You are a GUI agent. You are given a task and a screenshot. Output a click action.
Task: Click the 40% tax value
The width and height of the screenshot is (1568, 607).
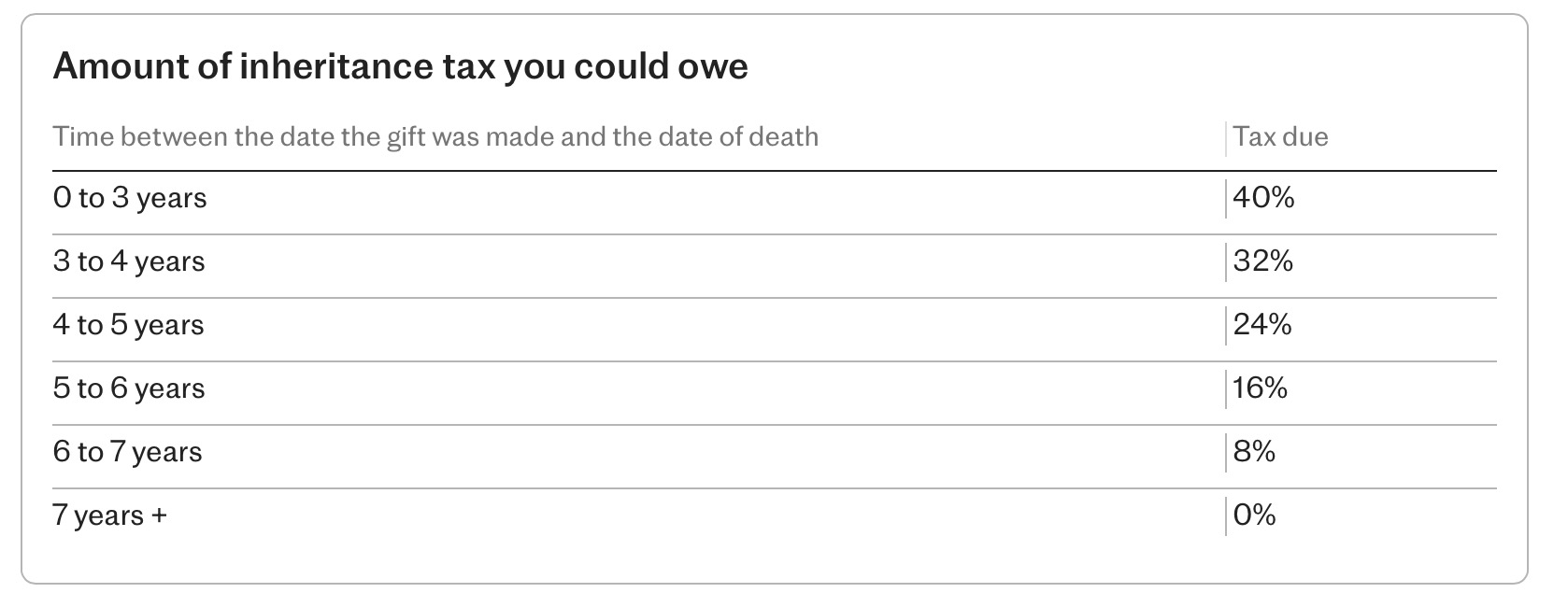click(1263, 198)
